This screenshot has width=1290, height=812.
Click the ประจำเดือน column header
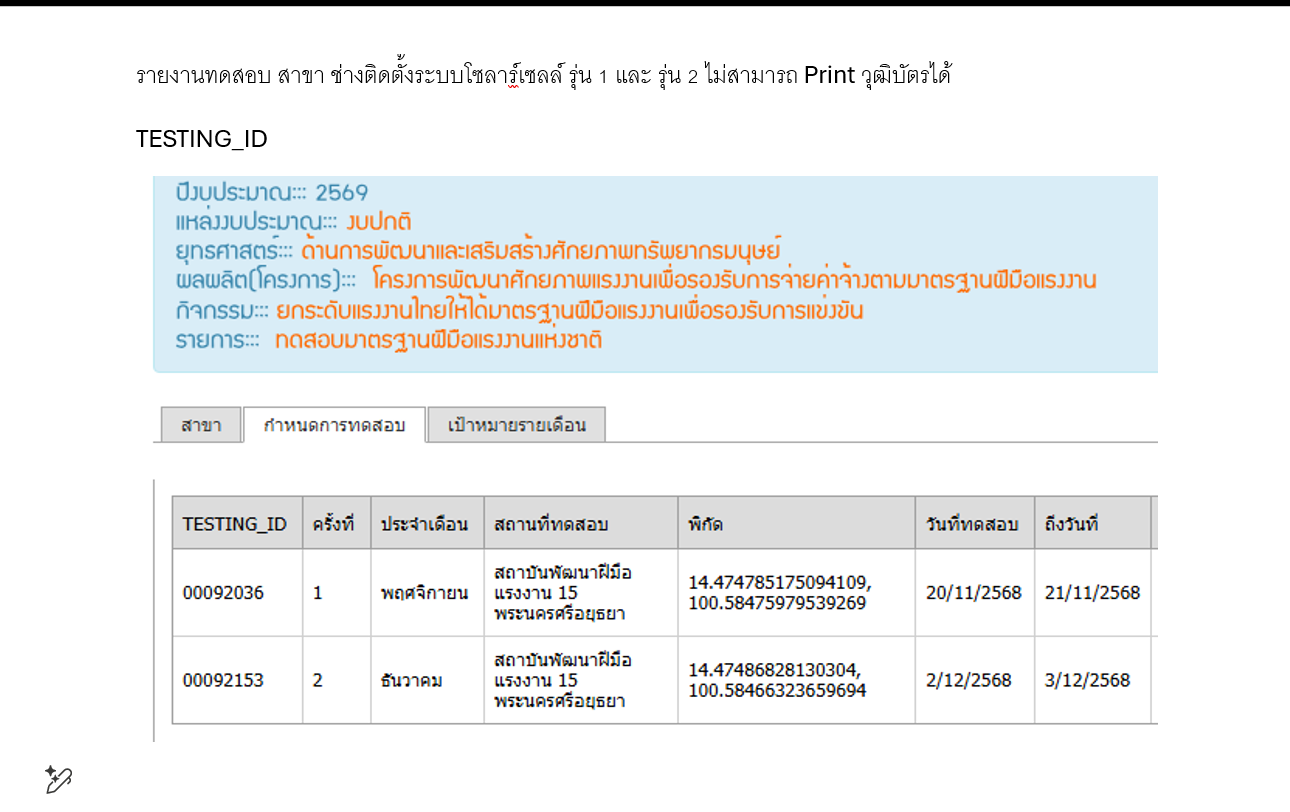425,524
